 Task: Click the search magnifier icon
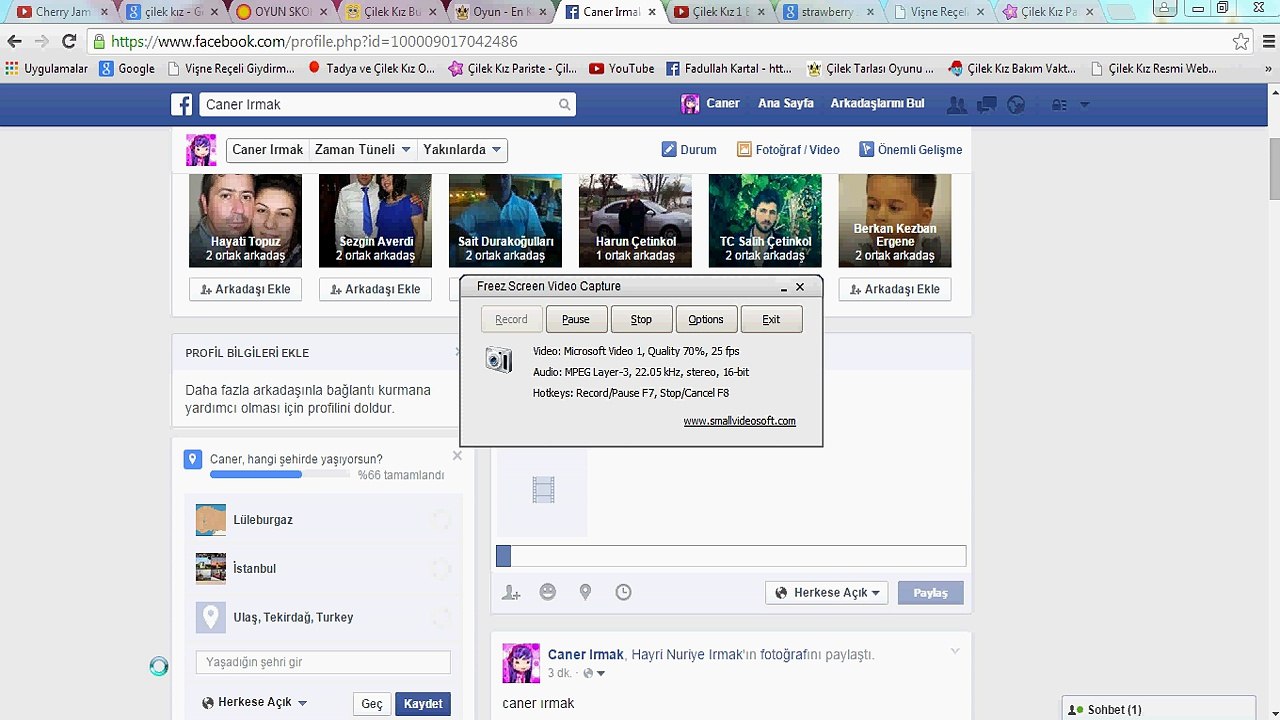[565, 104]
